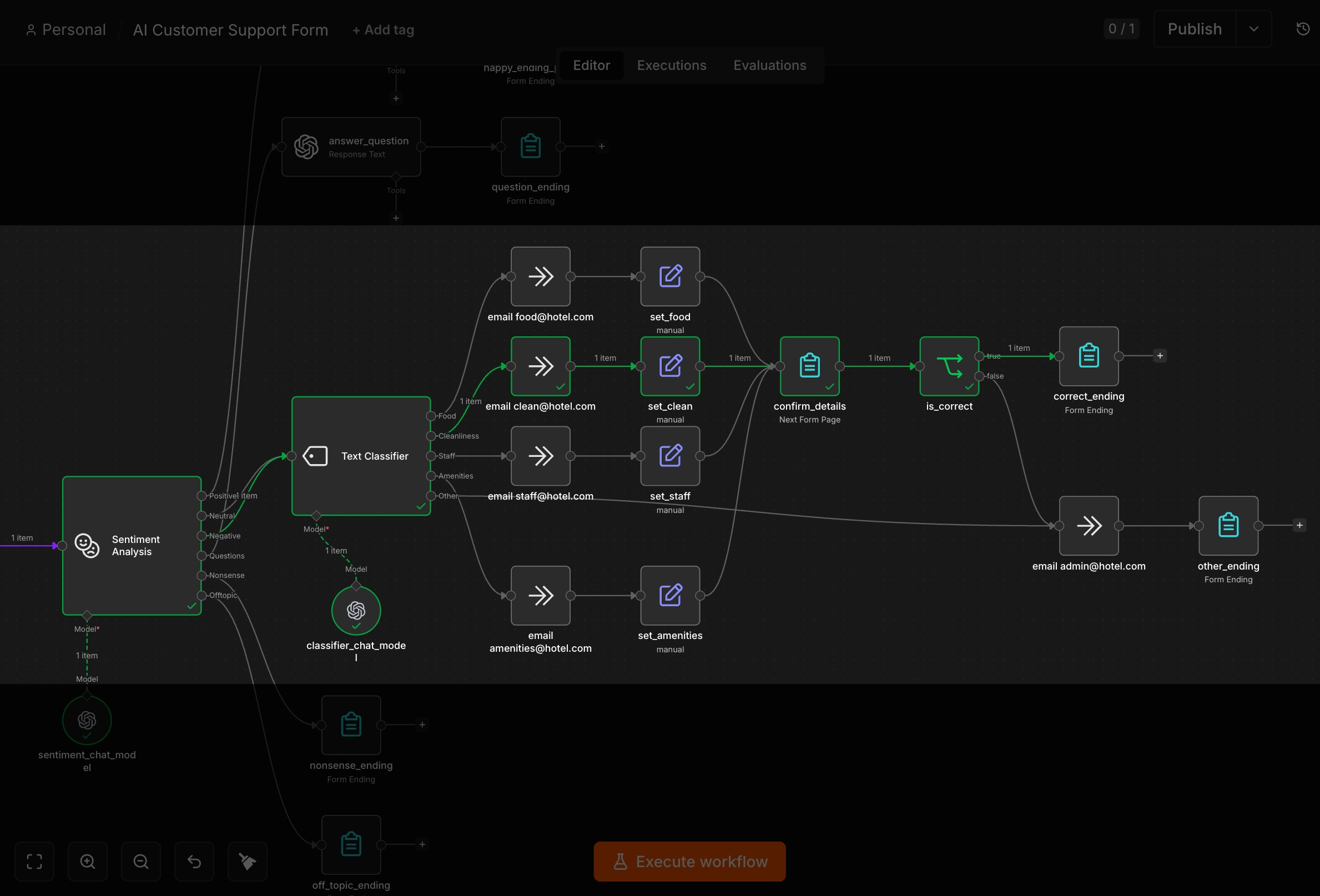Click the AI Customer Support Form title
This screenshot has width=1320, height=896.
pyautogui.click(x=230, y=29)
